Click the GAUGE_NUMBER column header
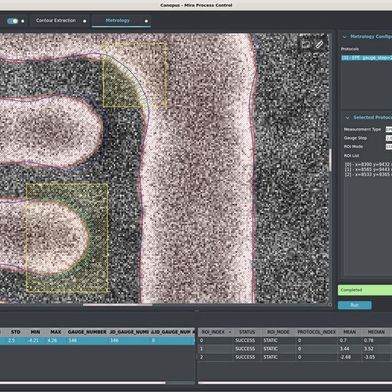 click(x=87, y=332)
